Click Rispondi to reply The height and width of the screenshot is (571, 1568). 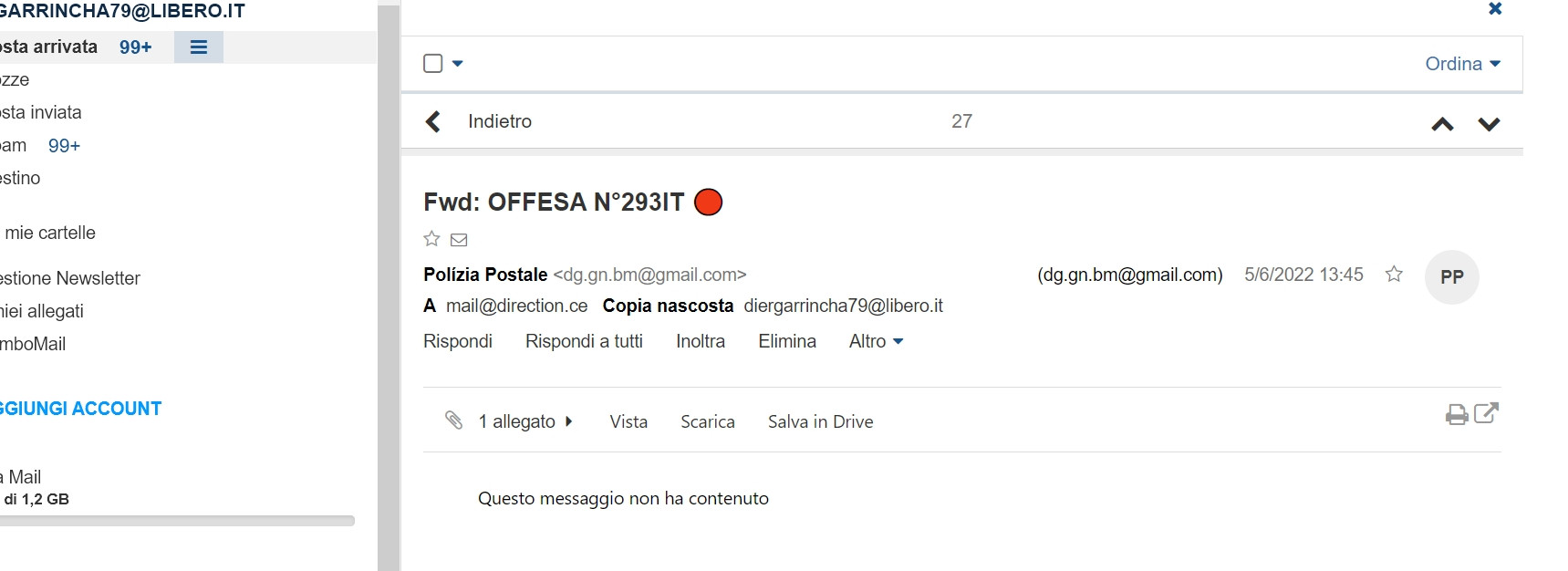click(x=458, y=341)
